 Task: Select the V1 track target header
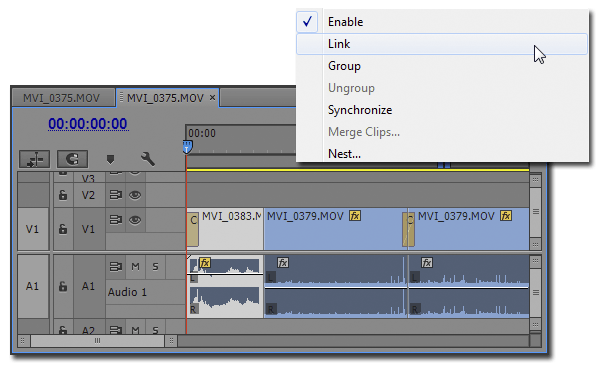(x=88, y=229)
